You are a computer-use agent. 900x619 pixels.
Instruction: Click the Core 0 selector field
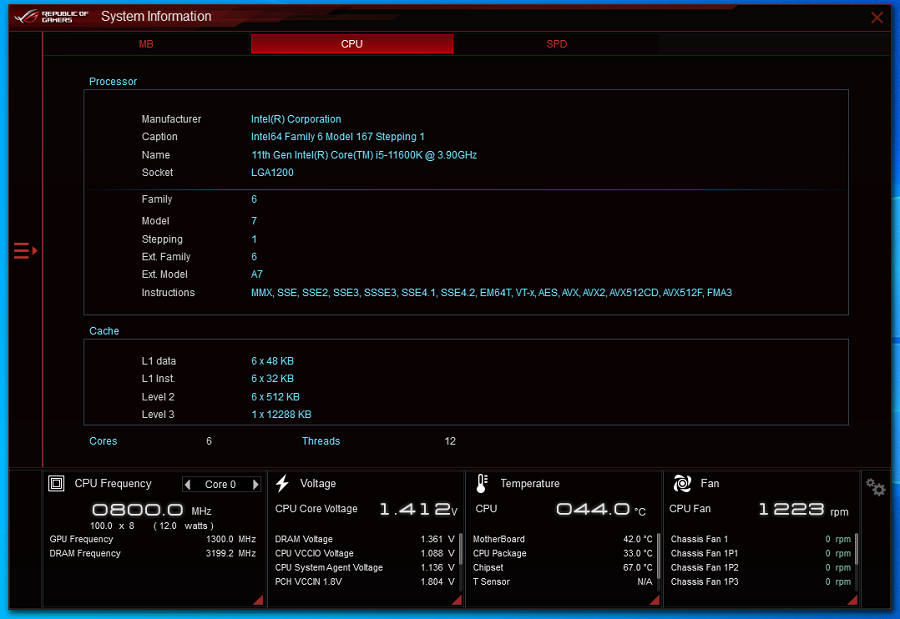click(x=220, y=484)
